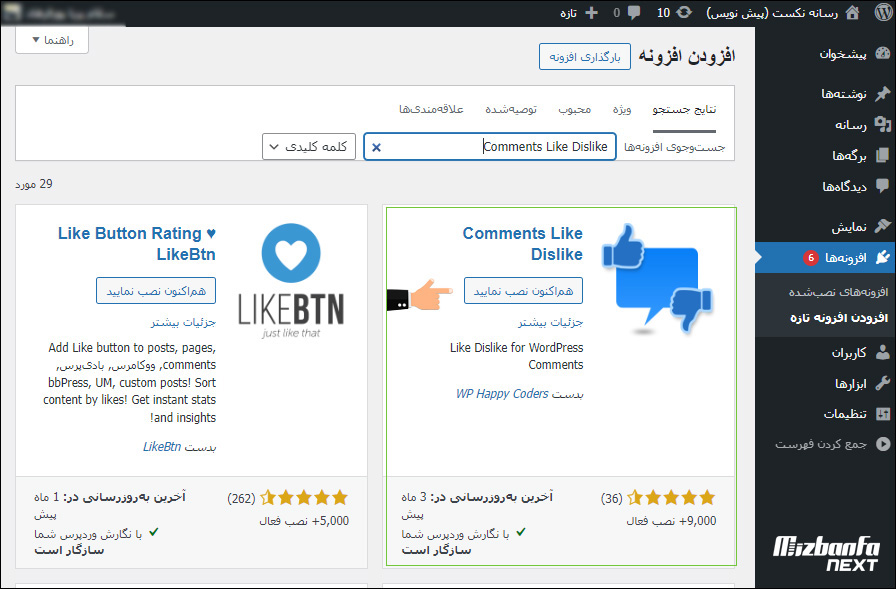The height and width of the screenshot is (589, 896).
Task: Click the red badge showing 6 plugin updates
Action: 810,258
